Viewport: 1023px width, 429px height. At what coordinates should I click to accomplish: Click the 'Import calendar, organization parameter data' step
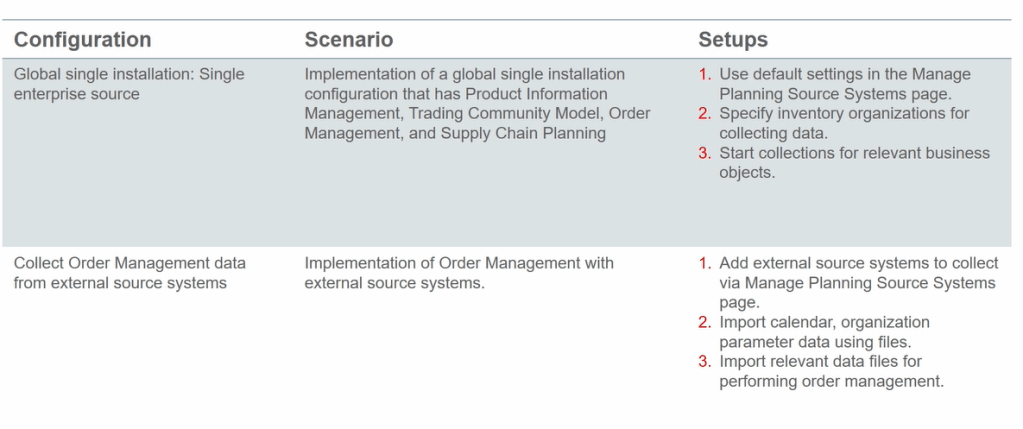pyautogui.click(x=825, y=331)
